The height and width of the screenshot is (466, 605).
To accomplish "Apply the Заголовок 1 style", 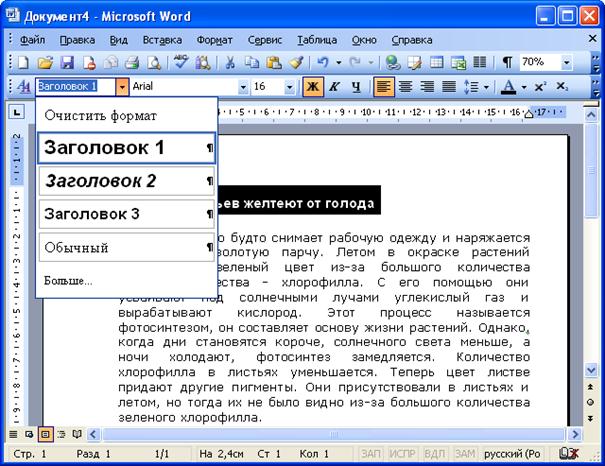I will pos(127,148).
